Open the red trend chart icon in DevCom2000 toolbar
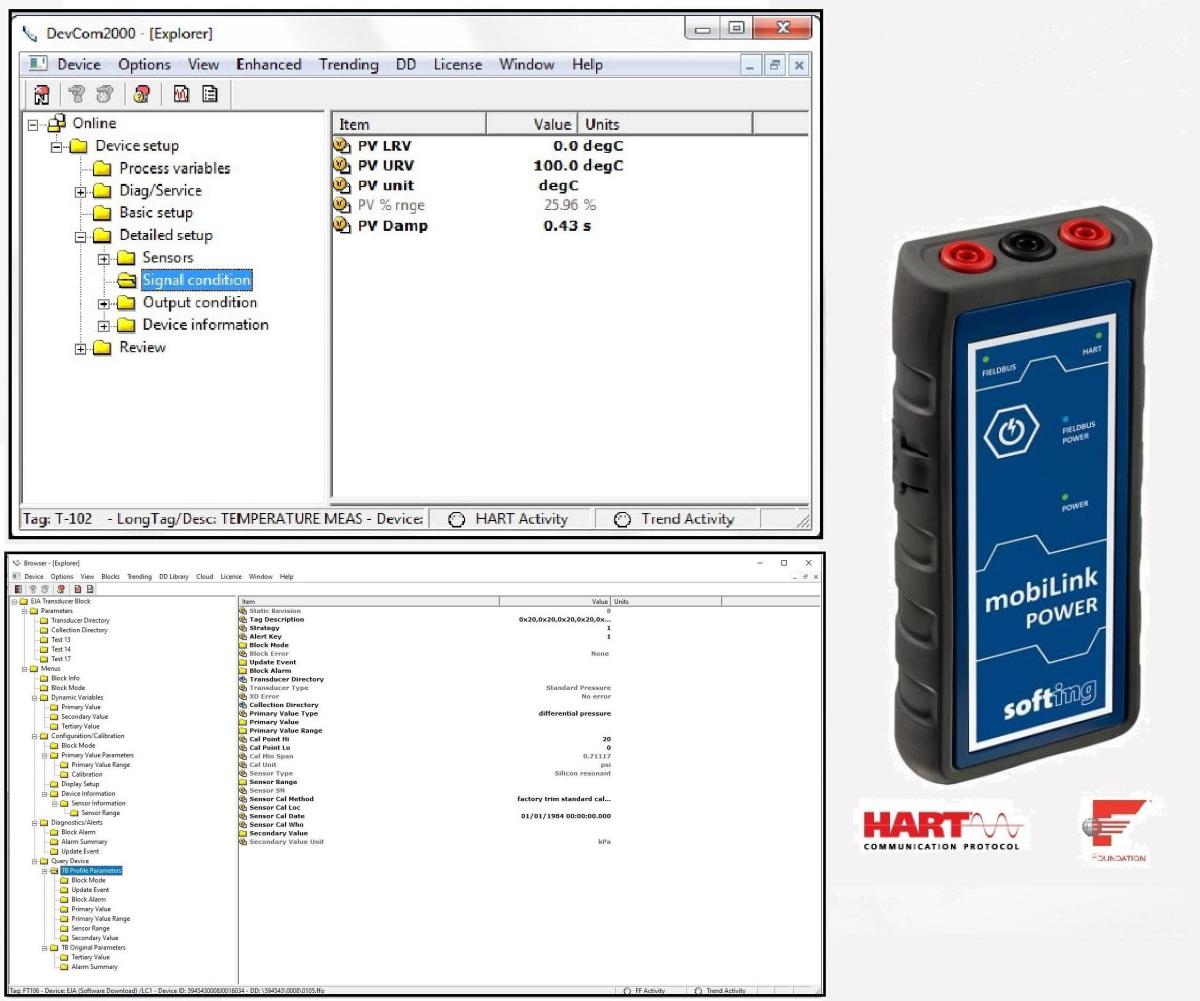1200x1001 pixels. point(182,94)
